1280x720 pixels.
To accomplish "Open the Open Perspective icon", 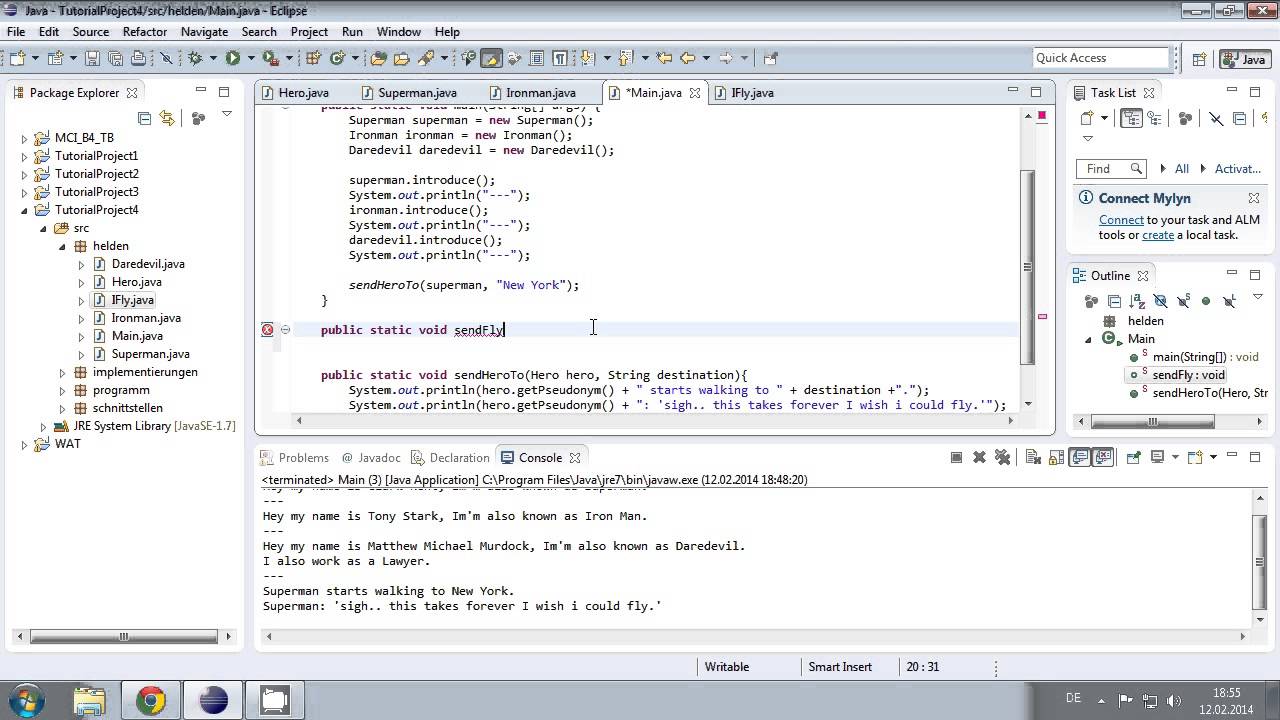I will coord(1199,59).
